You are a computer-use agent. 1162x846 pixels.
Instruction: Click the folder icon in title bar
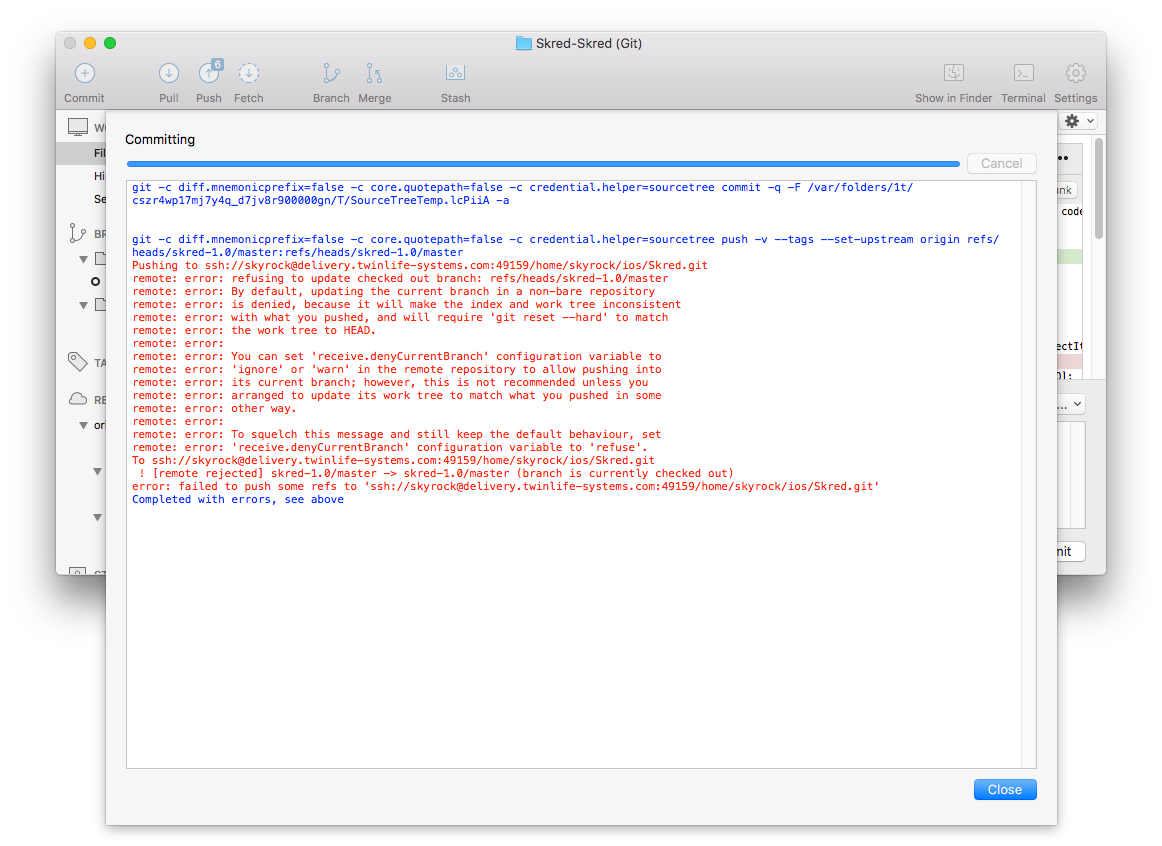(524, 44)
